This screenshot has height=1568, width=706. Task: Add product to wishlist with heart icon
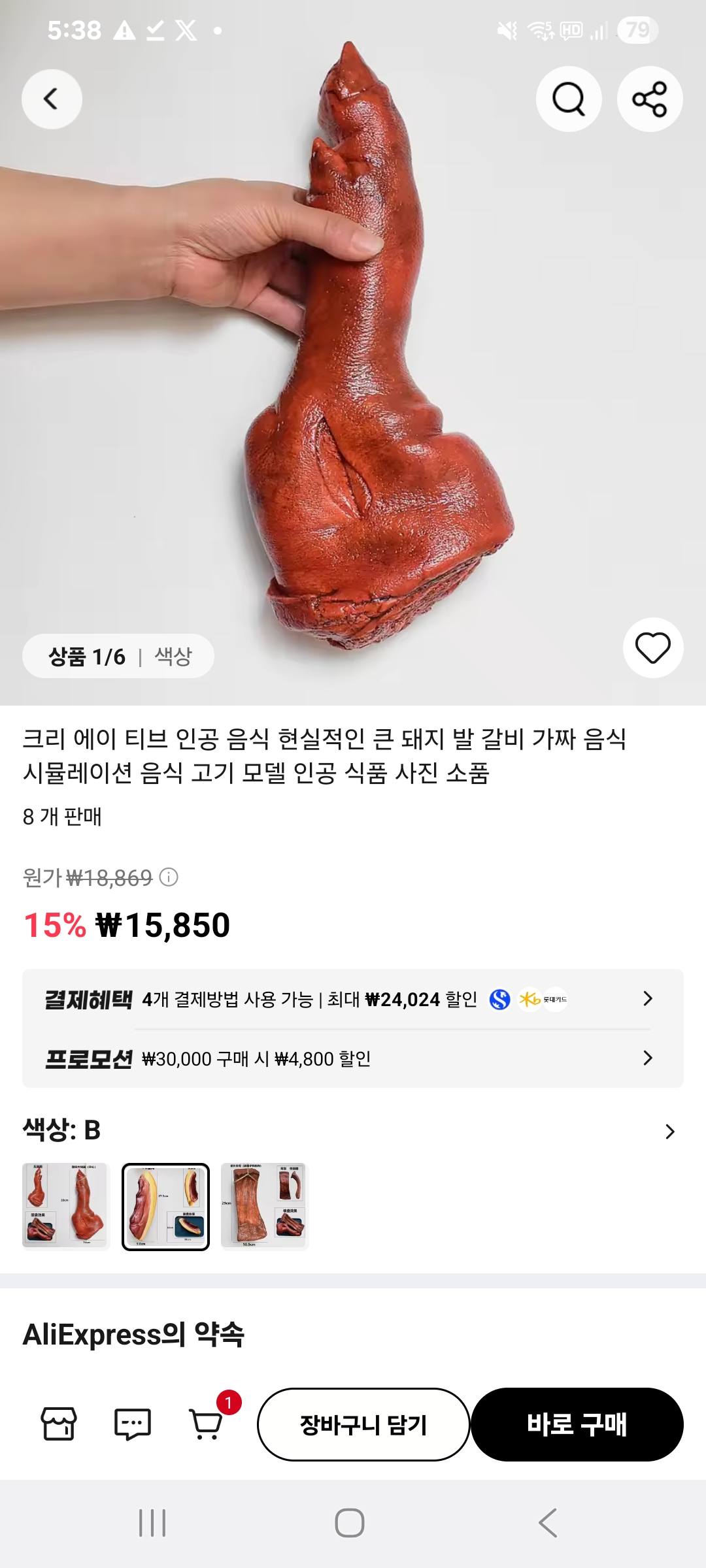point(653,648)
